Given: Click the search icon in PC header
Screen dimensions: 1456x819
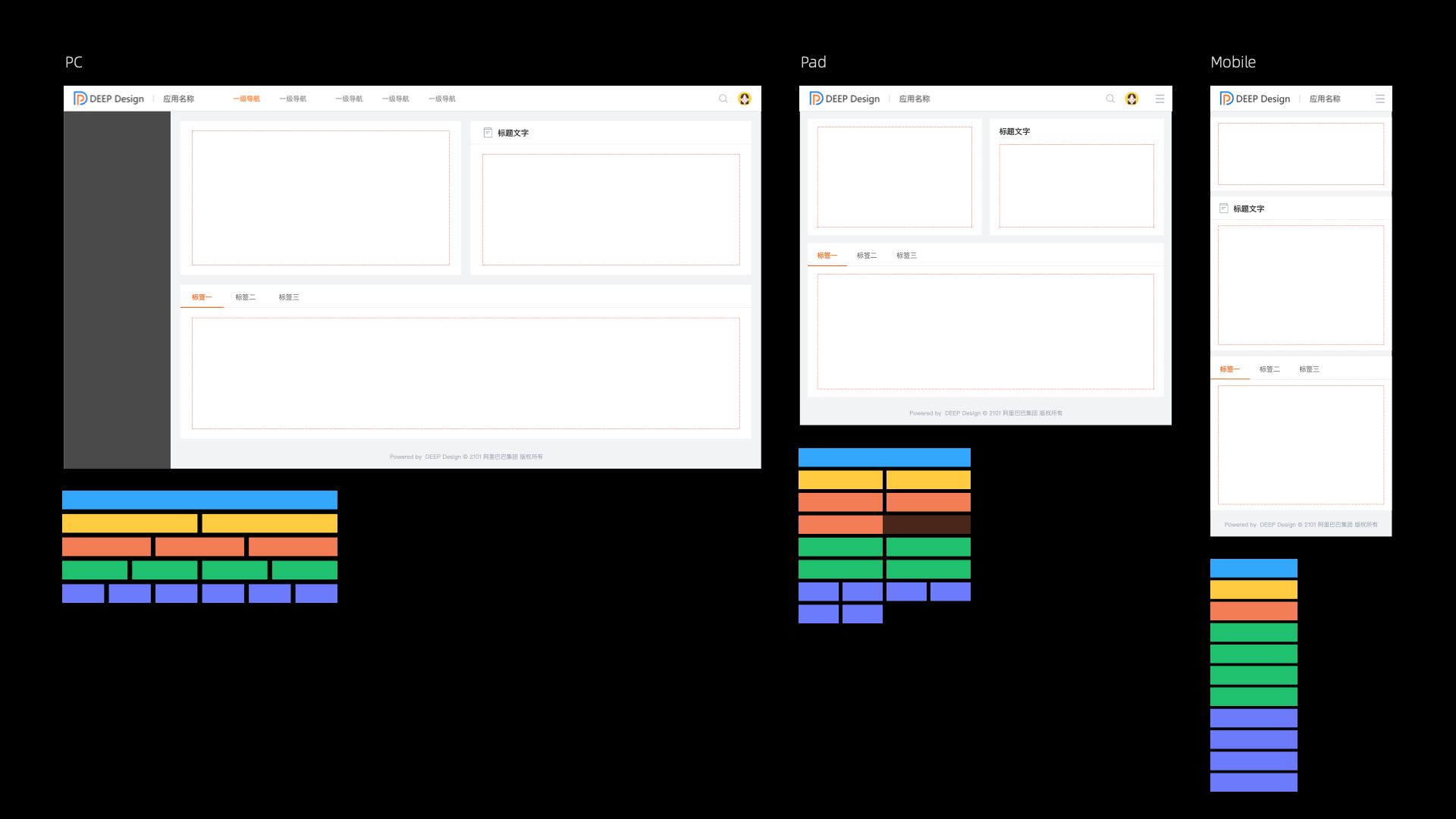Looking at the screenshot, I should click(x=723, y=99).
